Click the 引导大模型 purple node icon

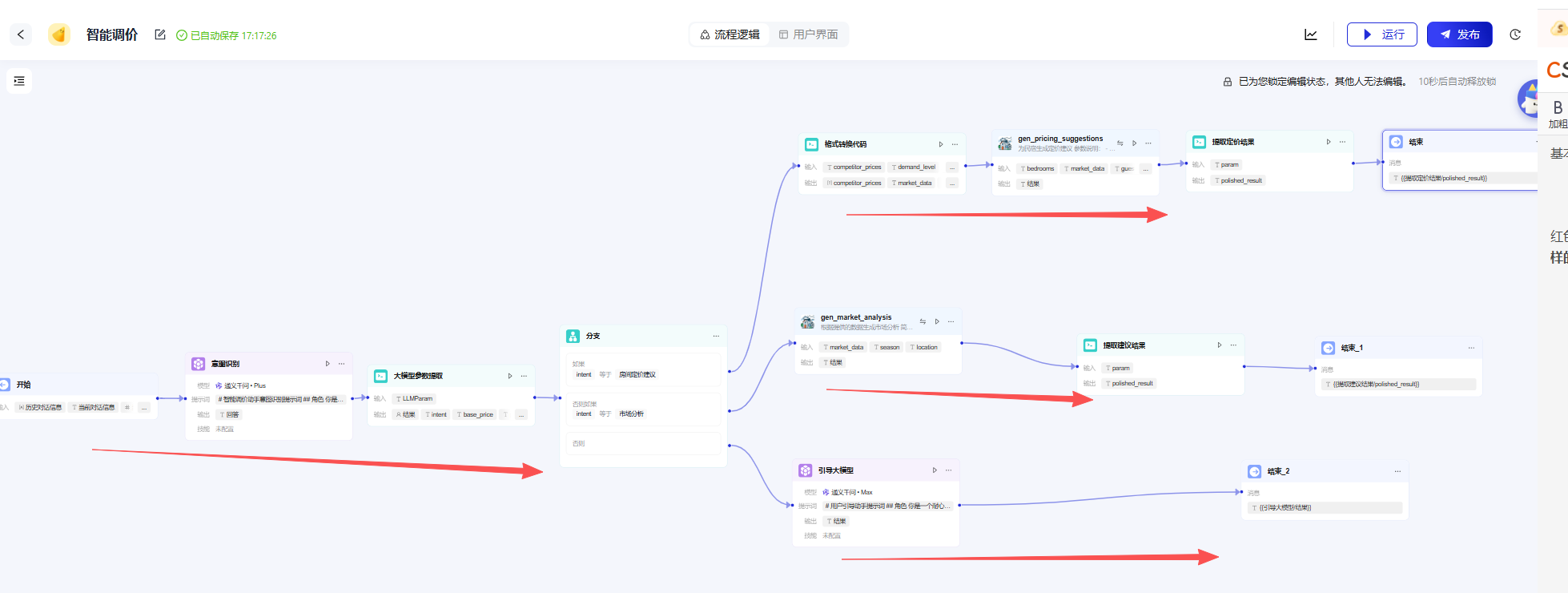click(805, 470)
